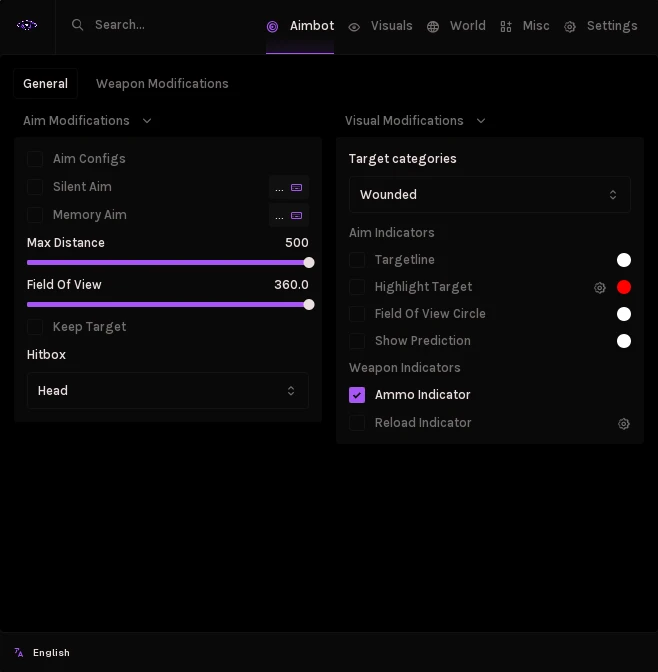Open the Highlight Target gear settings
This screenshot has height=672, width=658.
[600, 288]
